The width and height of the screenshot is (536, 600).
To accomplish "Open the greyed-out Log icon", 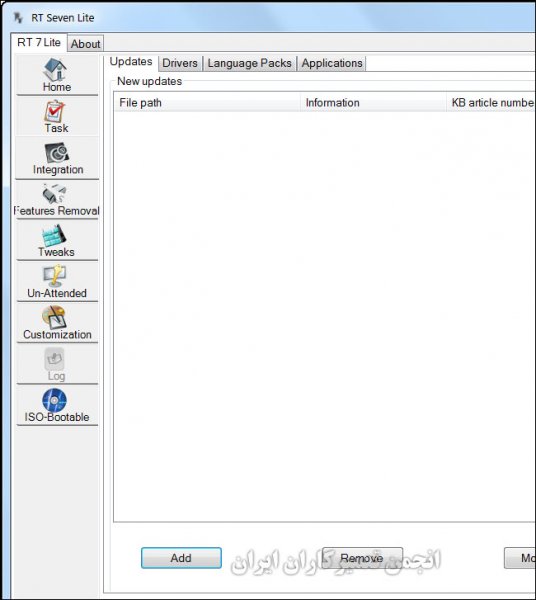I will (54, 359).
